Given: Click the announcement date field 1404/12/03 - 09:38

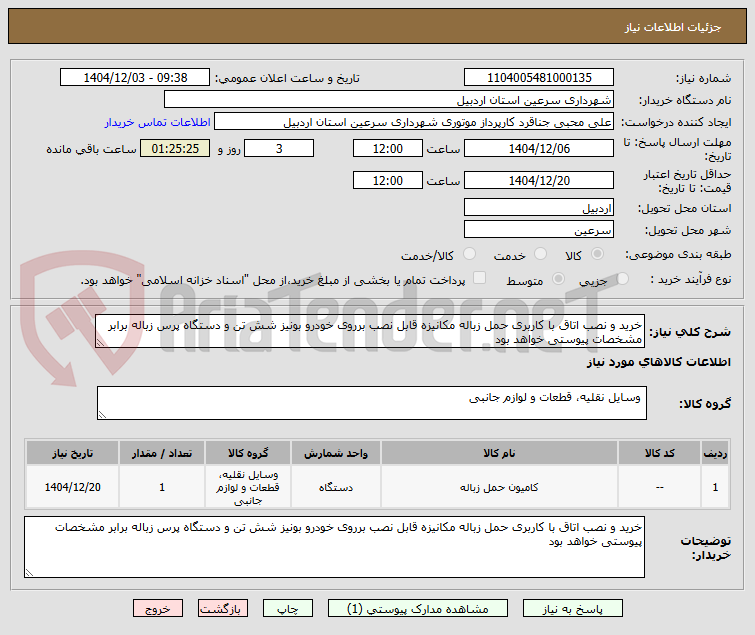Looking at the screenshot, I should coord(135,77).
